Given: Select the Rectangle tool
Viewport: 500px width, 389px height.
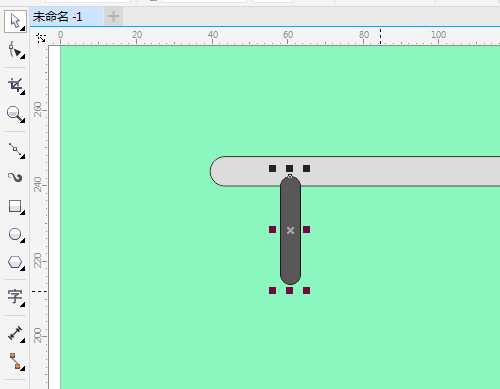Looking at the screenshot, I should tap(15, 207).
